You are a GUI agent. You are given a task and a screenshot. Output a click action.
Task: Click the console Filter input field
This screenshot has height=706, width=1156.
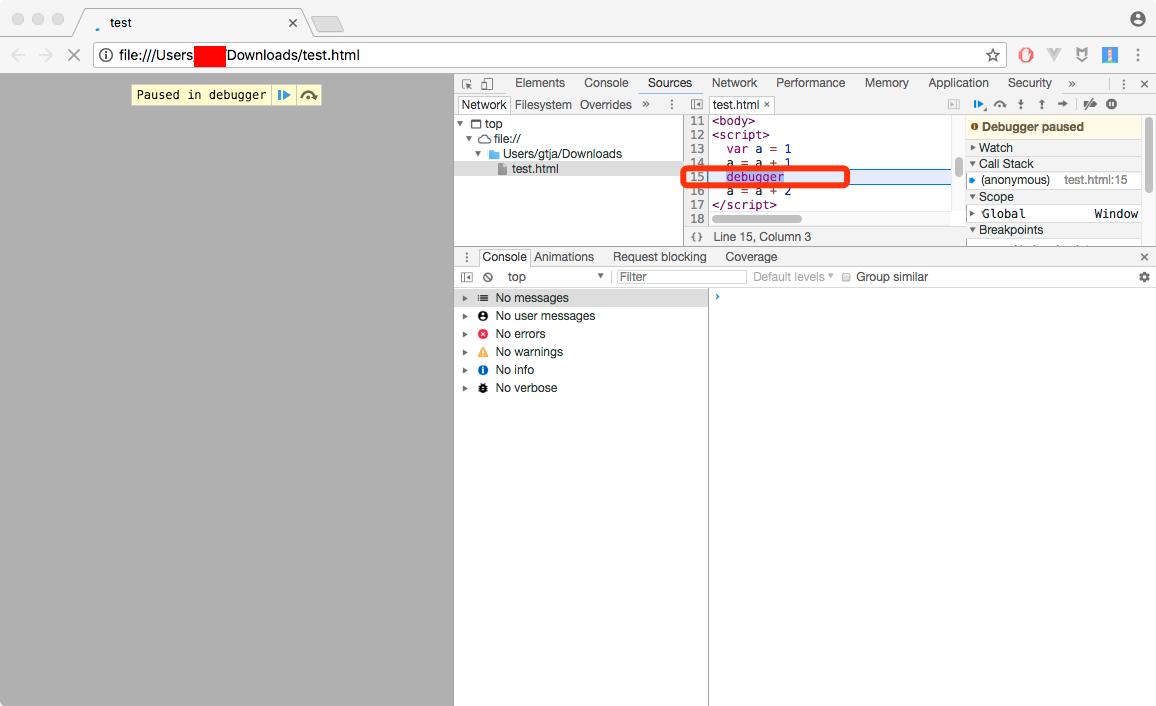coord(680,277)
